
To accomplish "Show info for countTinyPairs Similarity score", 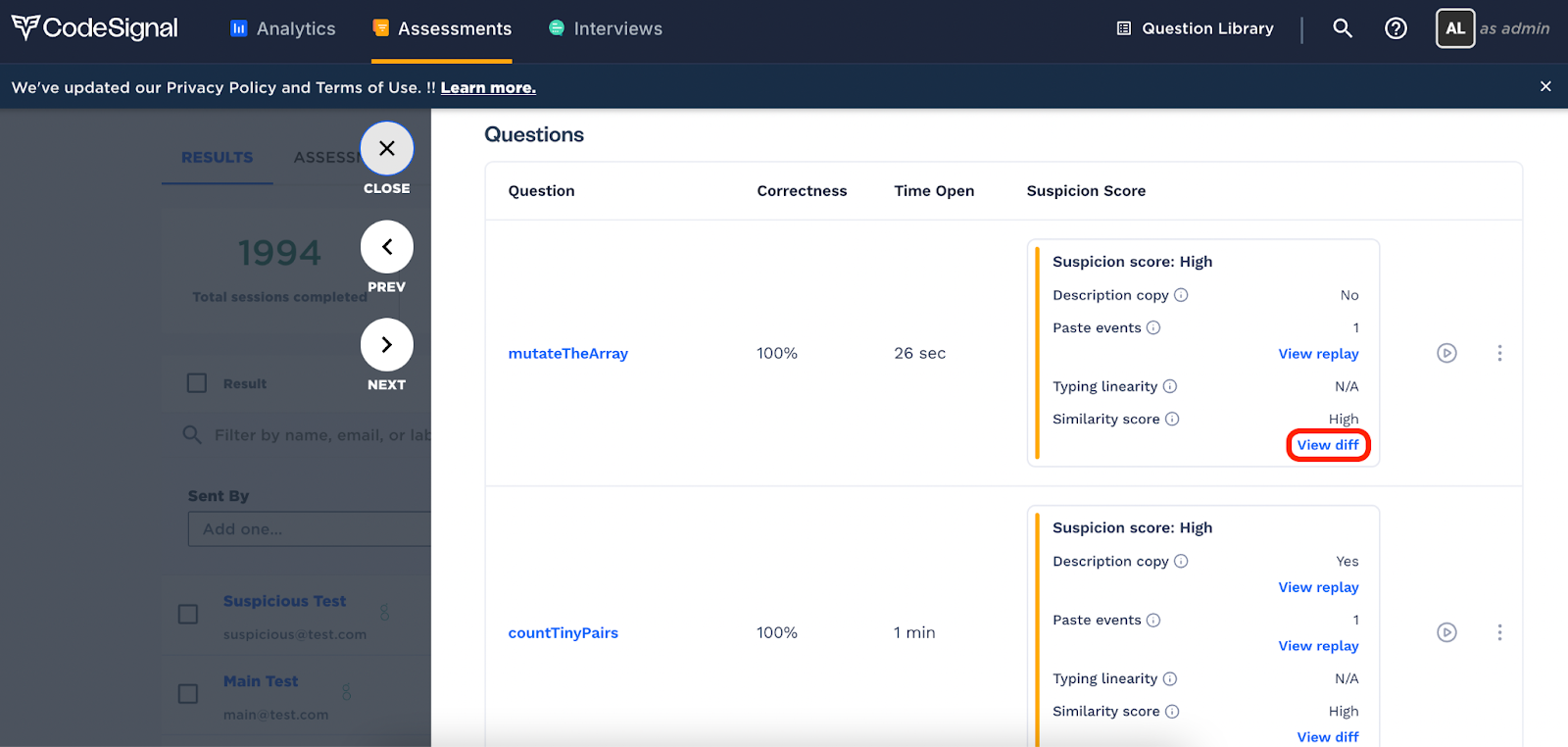I will coord(1172,711).
